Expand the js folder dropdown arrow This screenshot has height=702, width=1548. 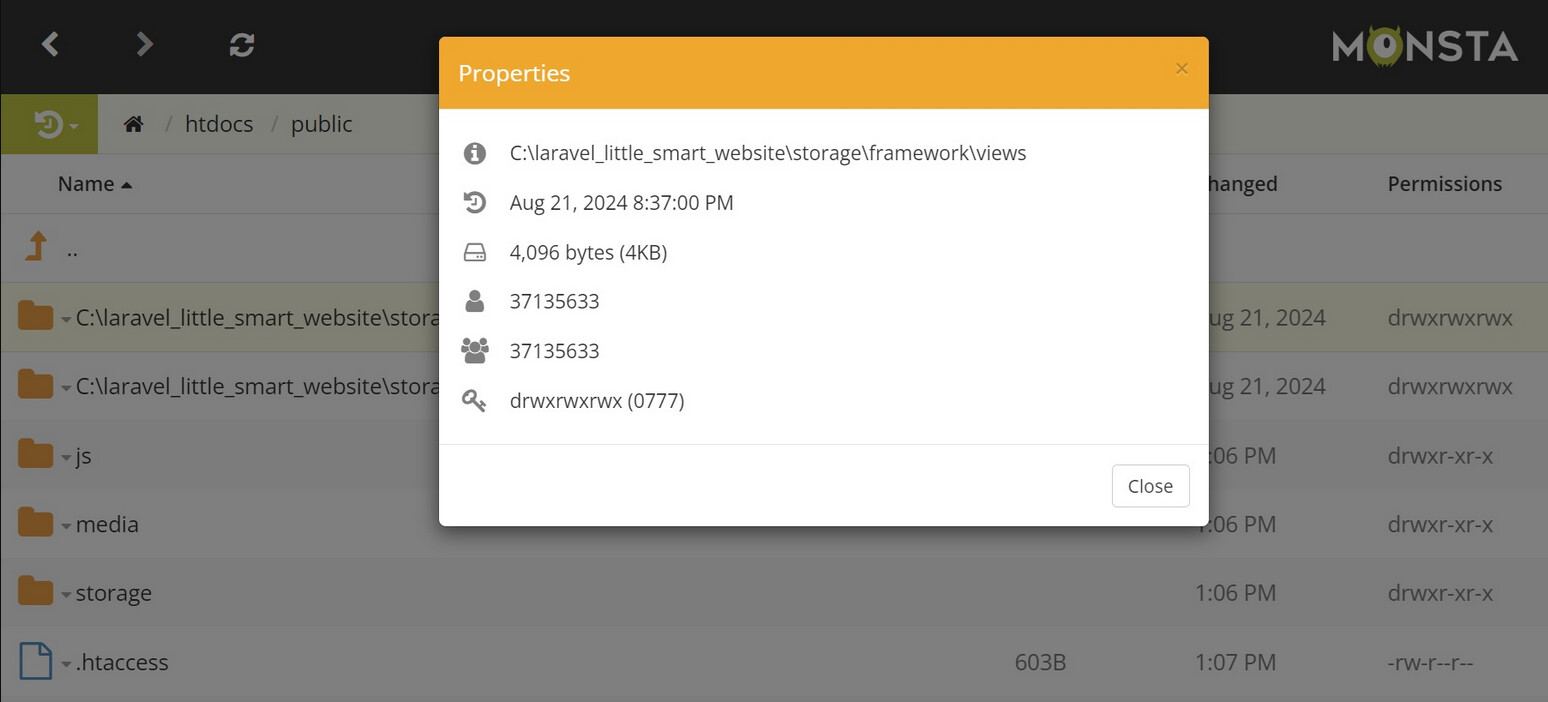coord(66,458)
